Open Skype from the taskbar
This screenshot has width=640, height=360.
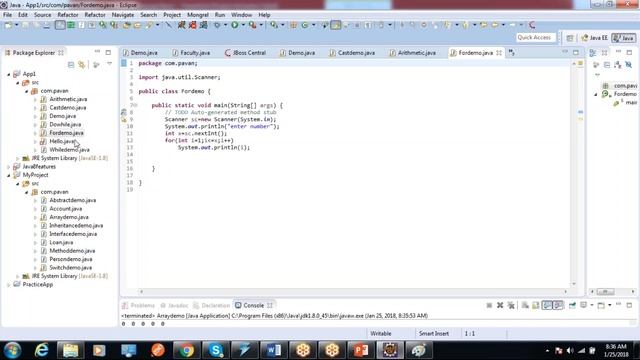[215, 350]
